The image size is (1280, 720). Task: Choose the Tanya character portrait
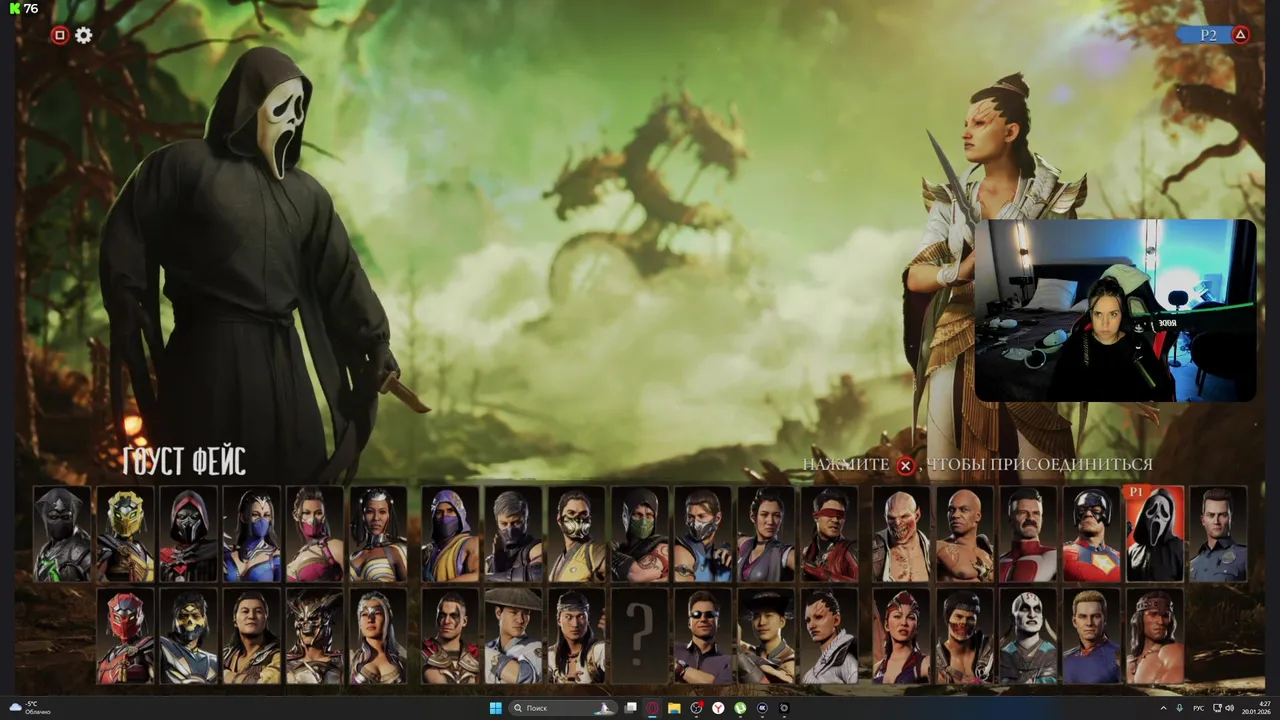(377, 534)
